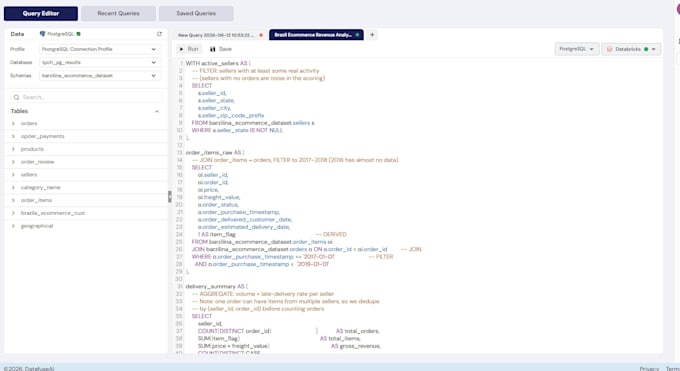Save the current query

tap(221, 49)
